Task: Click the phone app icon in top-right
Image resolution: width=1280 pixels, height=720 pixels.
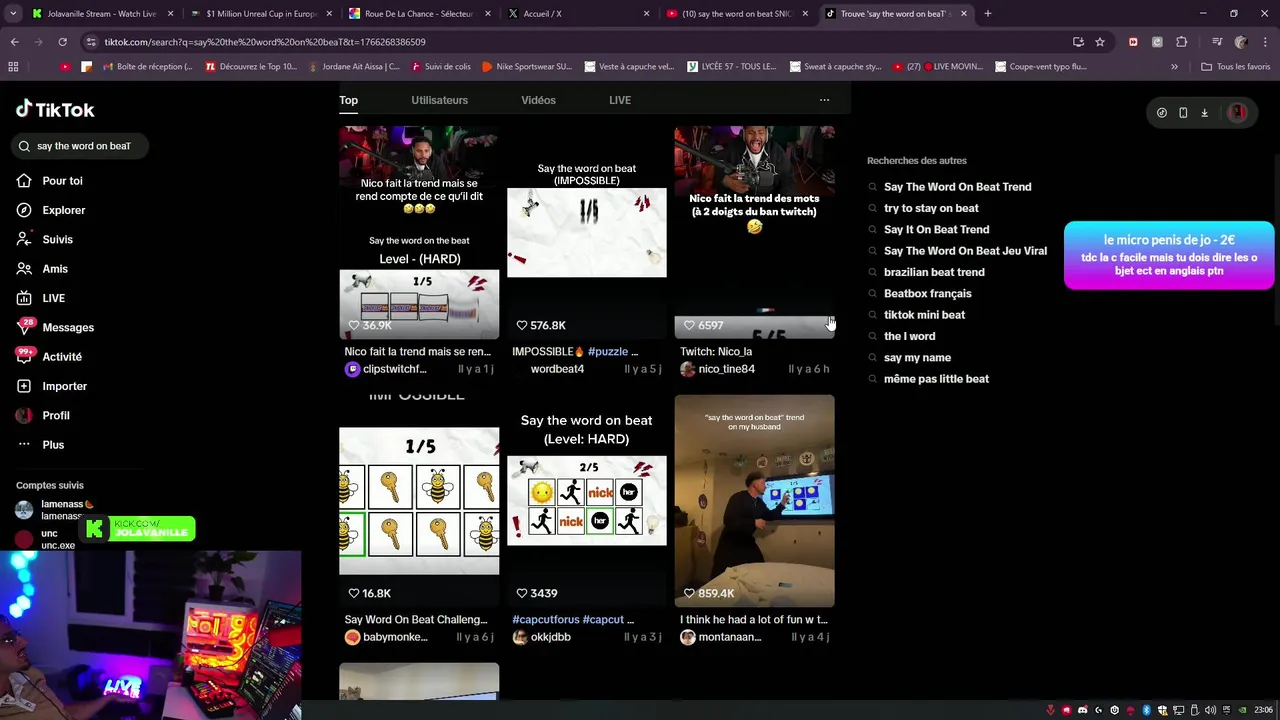Action: 1183,113
